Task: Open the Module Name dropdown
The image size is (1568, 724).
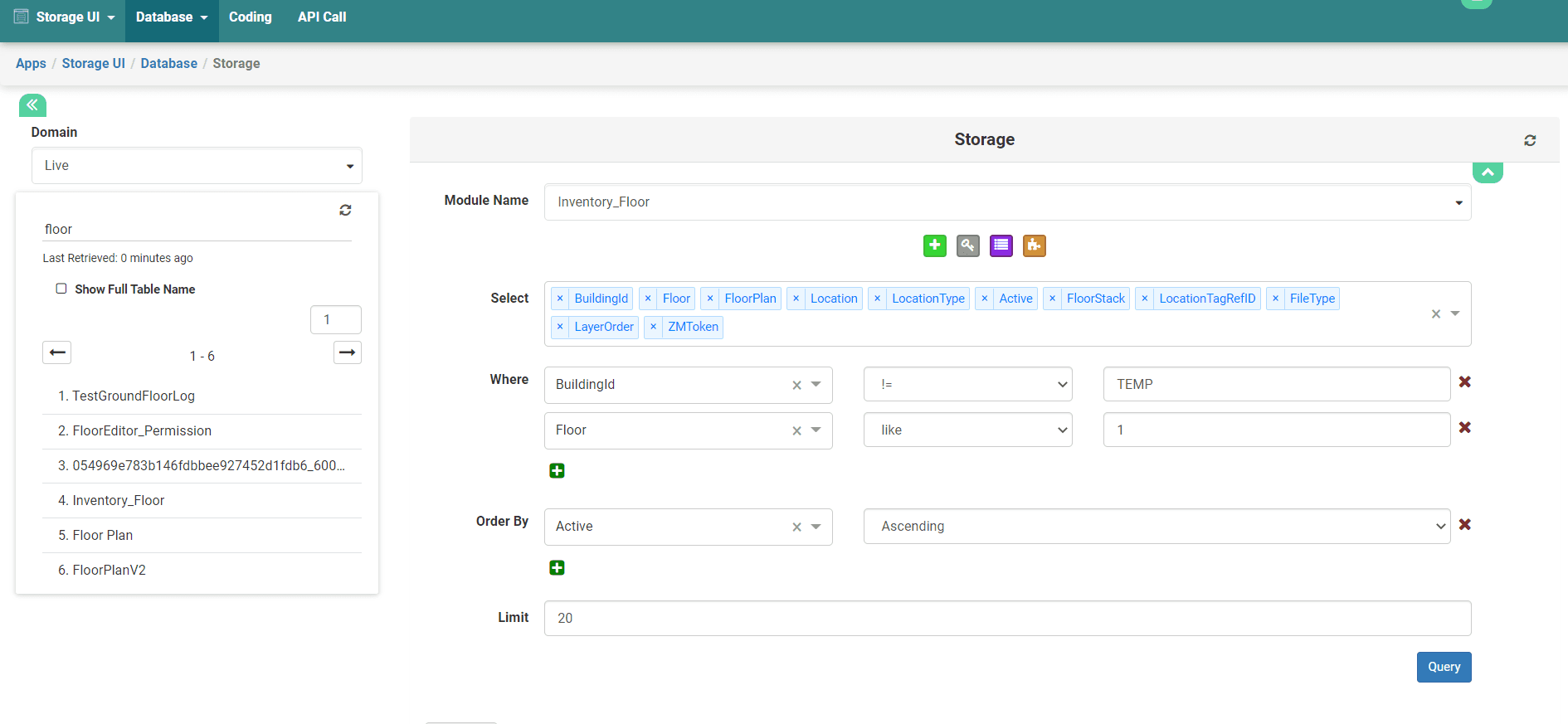Action: (x=1007, y=202)
